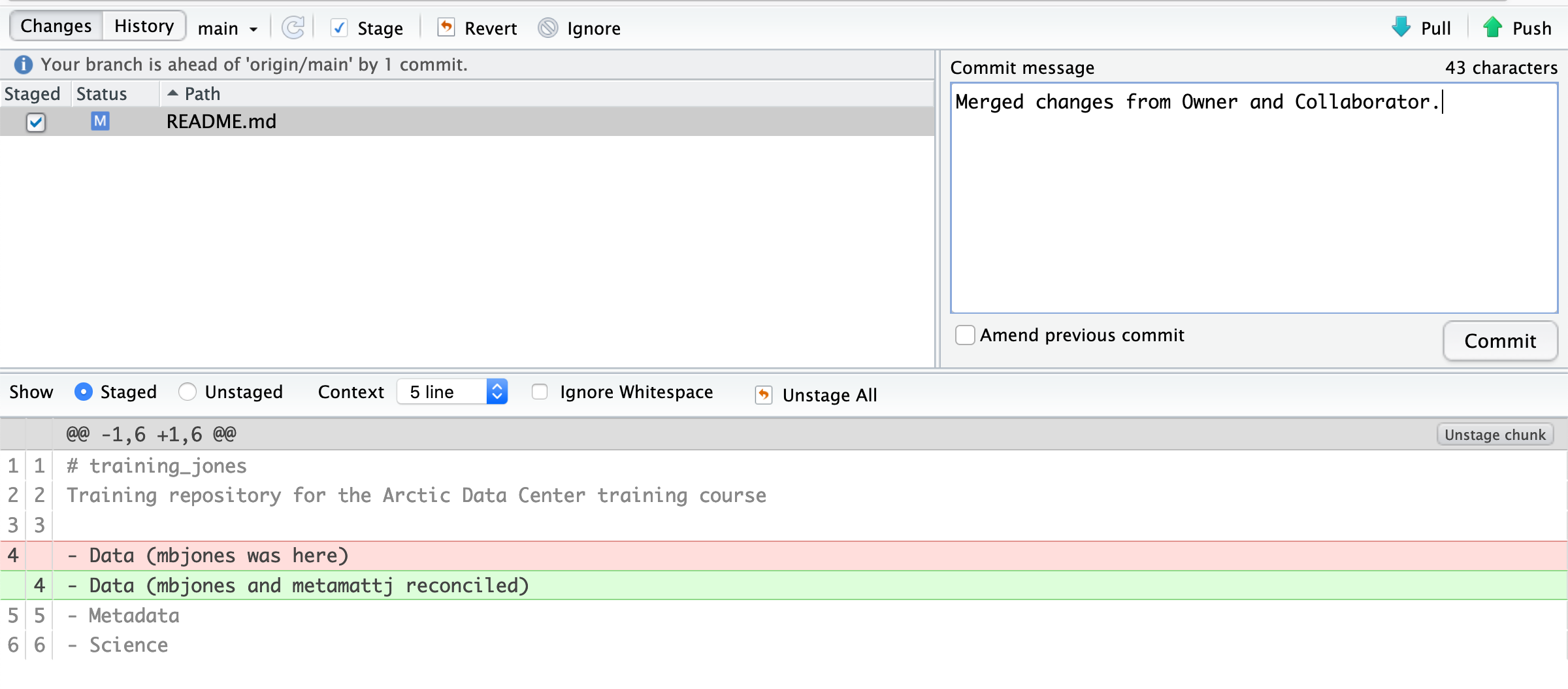1568x689 pixels.
Task: Switch to the History tab
Action: [x=144, y=26]
